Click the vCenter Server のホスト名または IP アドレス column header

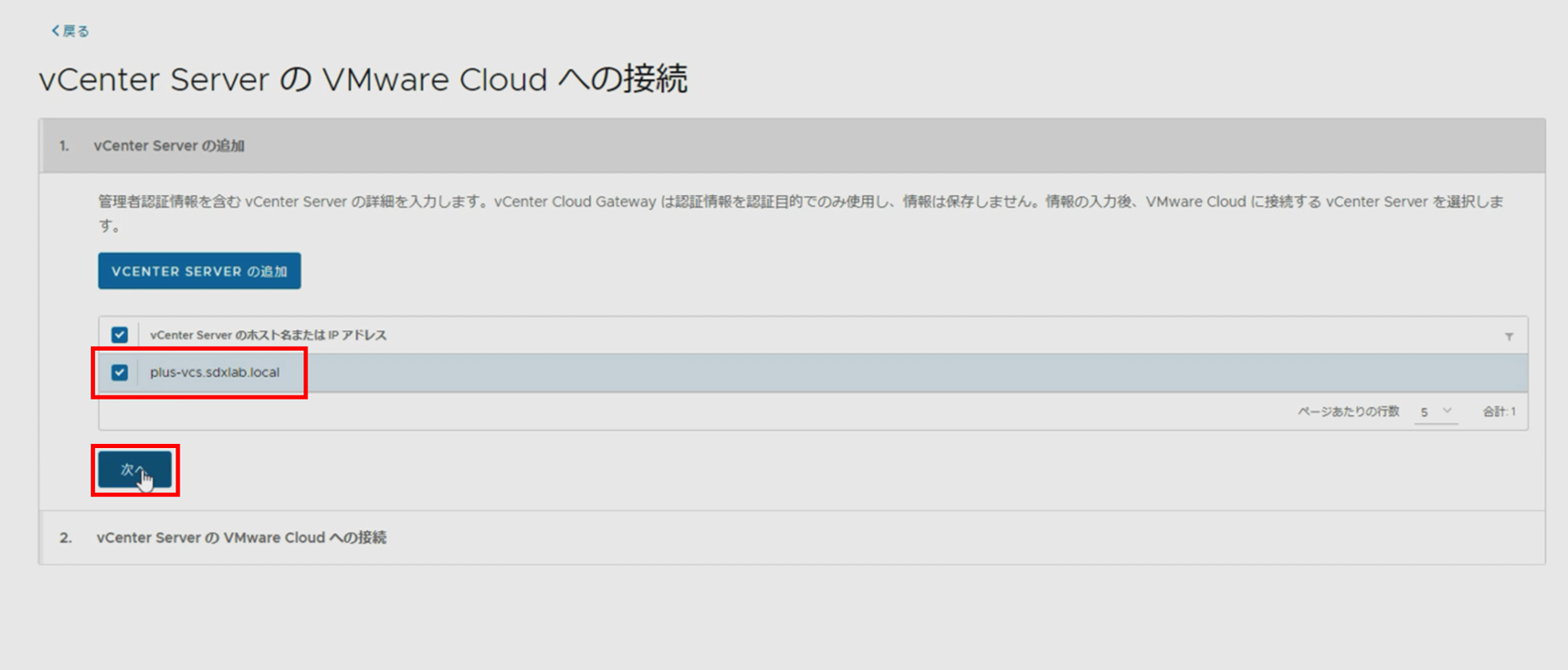(x=268, y=335)
